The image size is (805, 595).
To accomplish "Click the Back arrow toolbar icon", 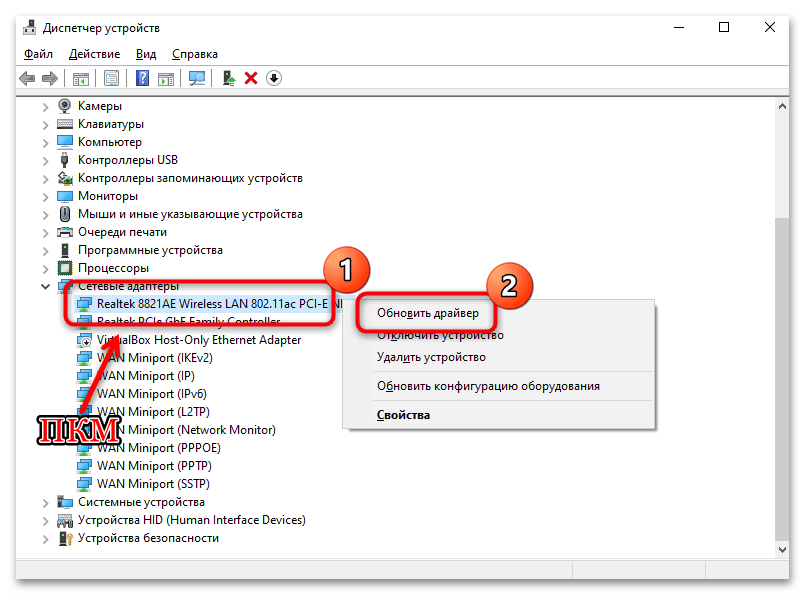I will point(26,78).
